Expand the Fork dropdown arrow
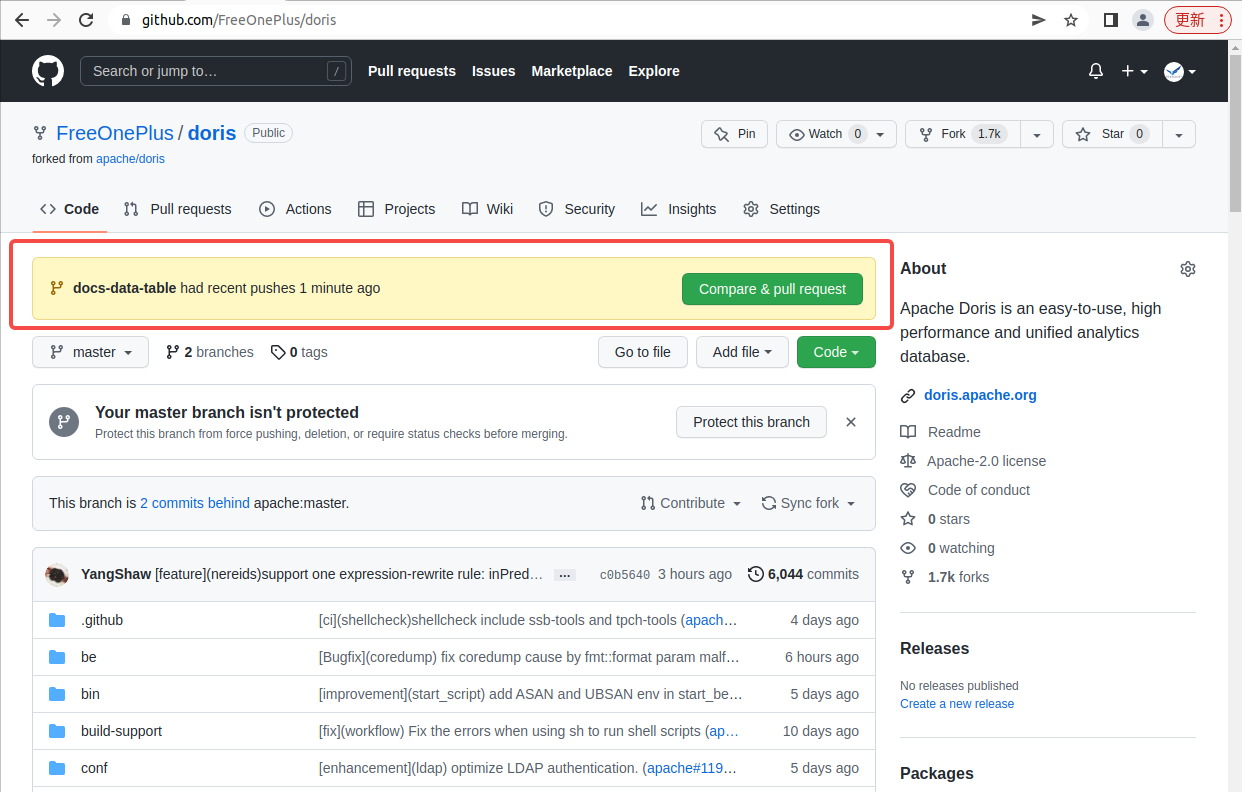Viewport: 1242px width, 792px height. pyautogui.click(x=1036, y=134)
